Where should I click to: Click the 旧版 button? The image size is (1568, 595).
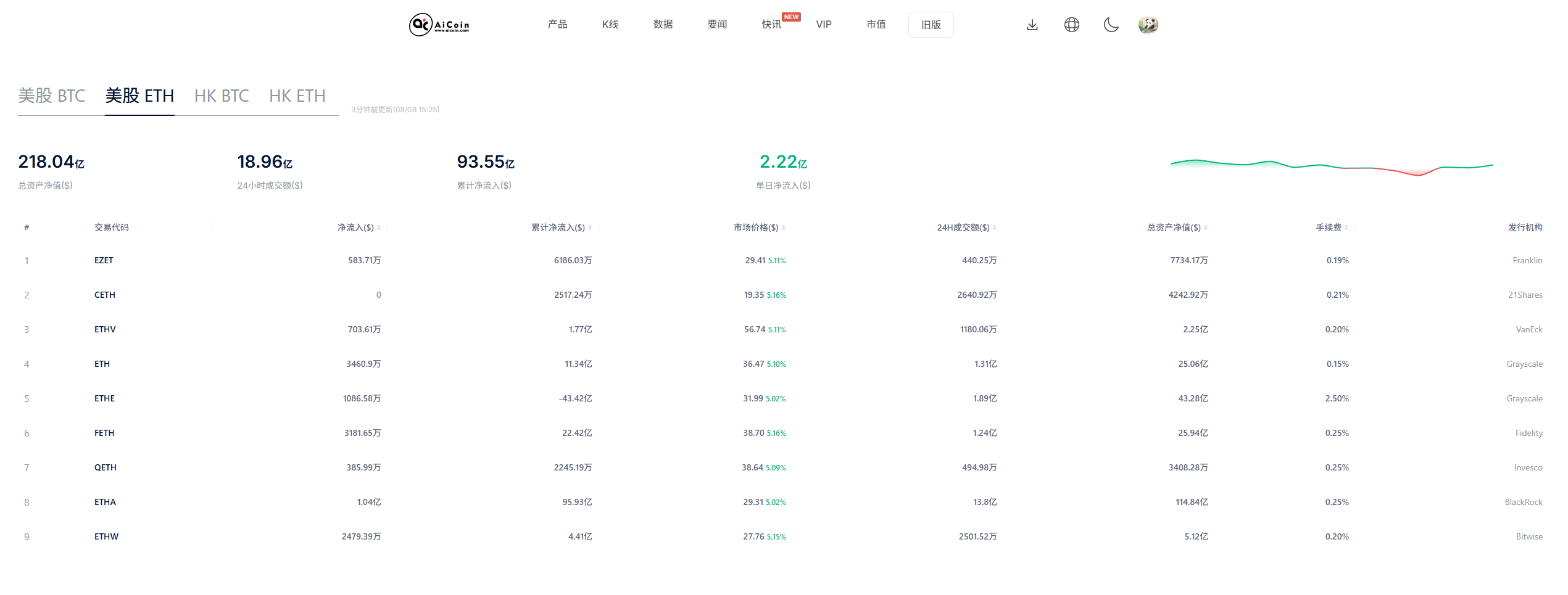click(931, 25)
